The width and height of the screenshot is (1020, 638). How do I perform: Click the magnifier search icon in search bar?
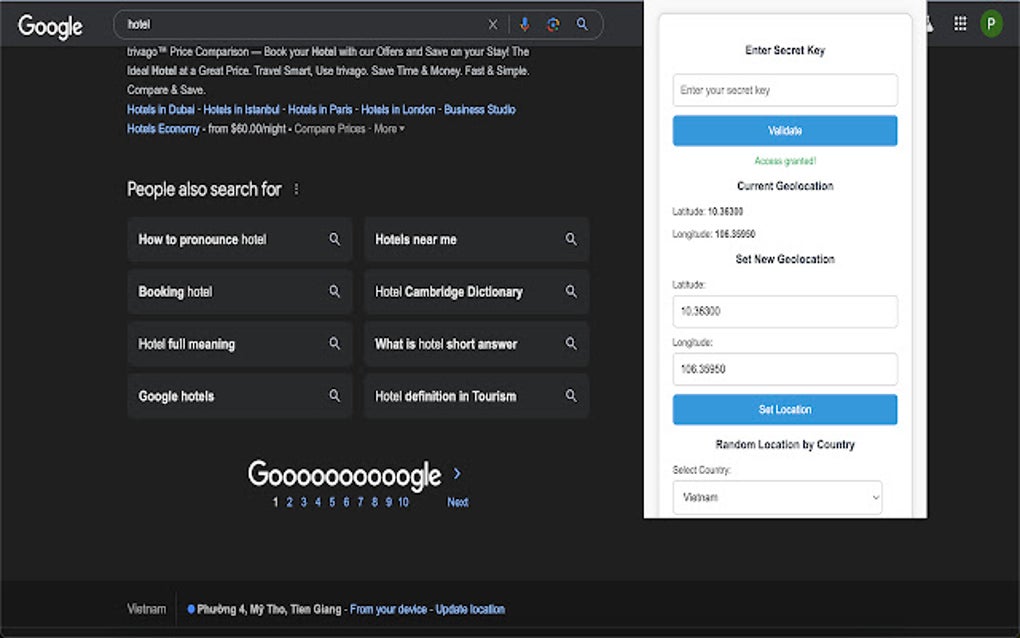point(582,25)
